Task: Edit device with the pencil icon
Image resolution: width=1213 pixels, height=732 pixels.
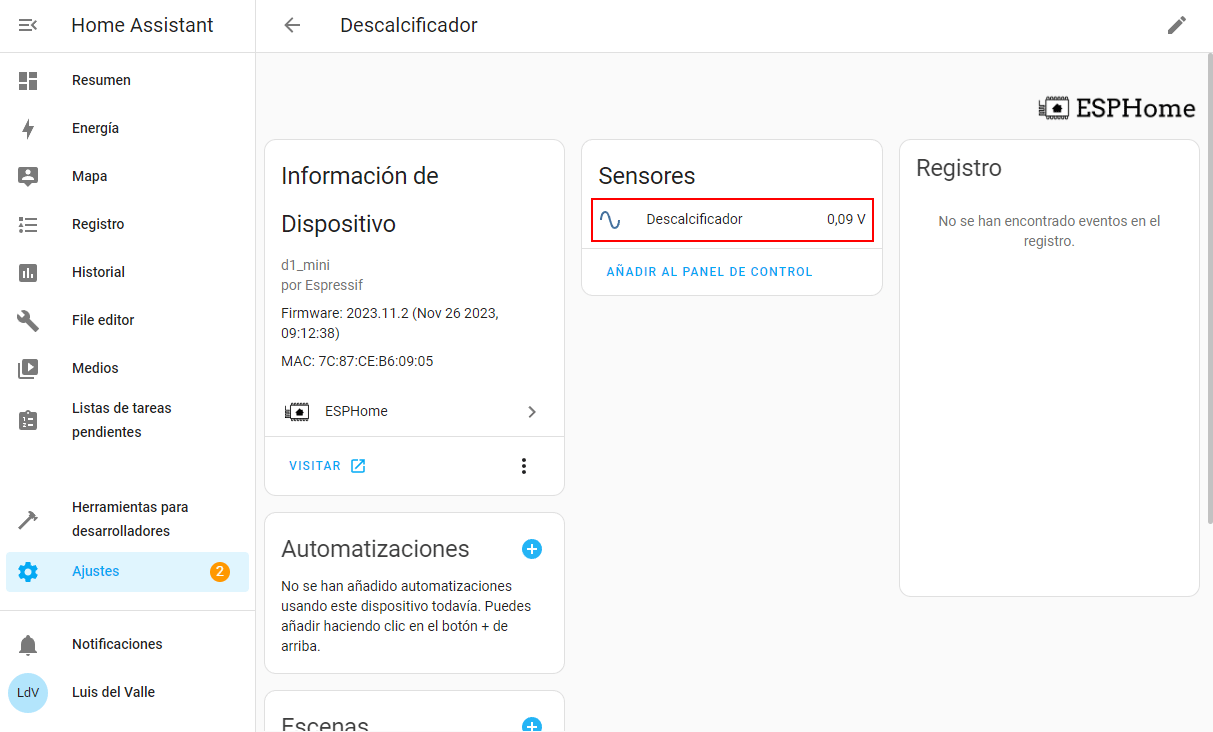Action: coord(1177,25)
